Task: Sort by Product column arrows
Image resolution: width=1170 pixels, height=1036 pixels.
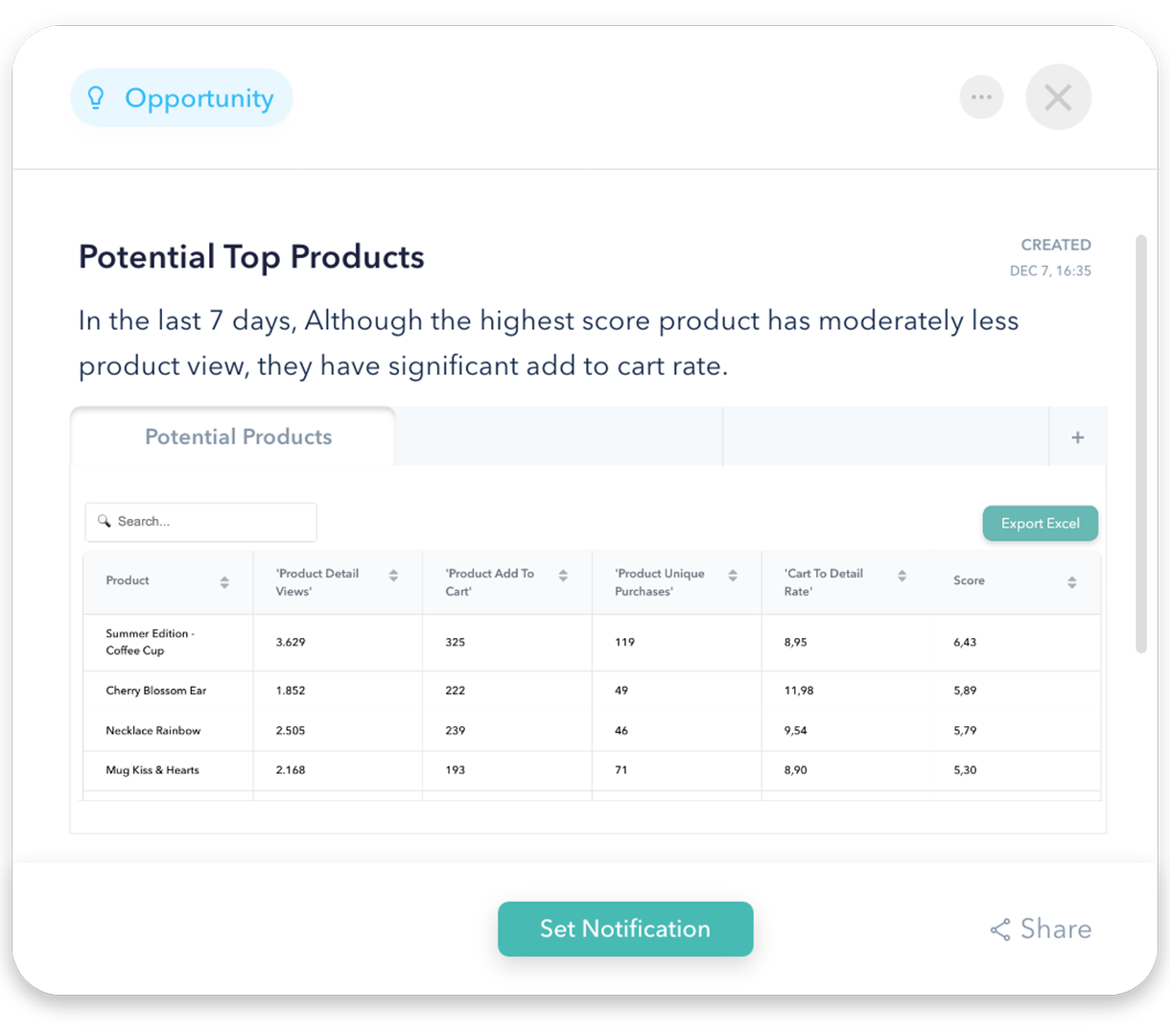Action: [x=224, y=581]
